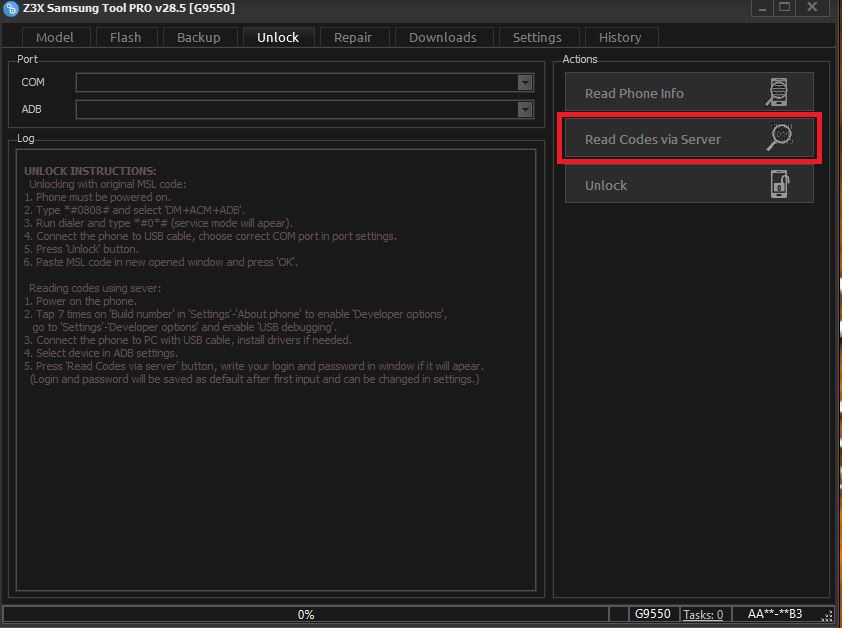Click 'Paste MSL code' instruction line

point(161,262)
